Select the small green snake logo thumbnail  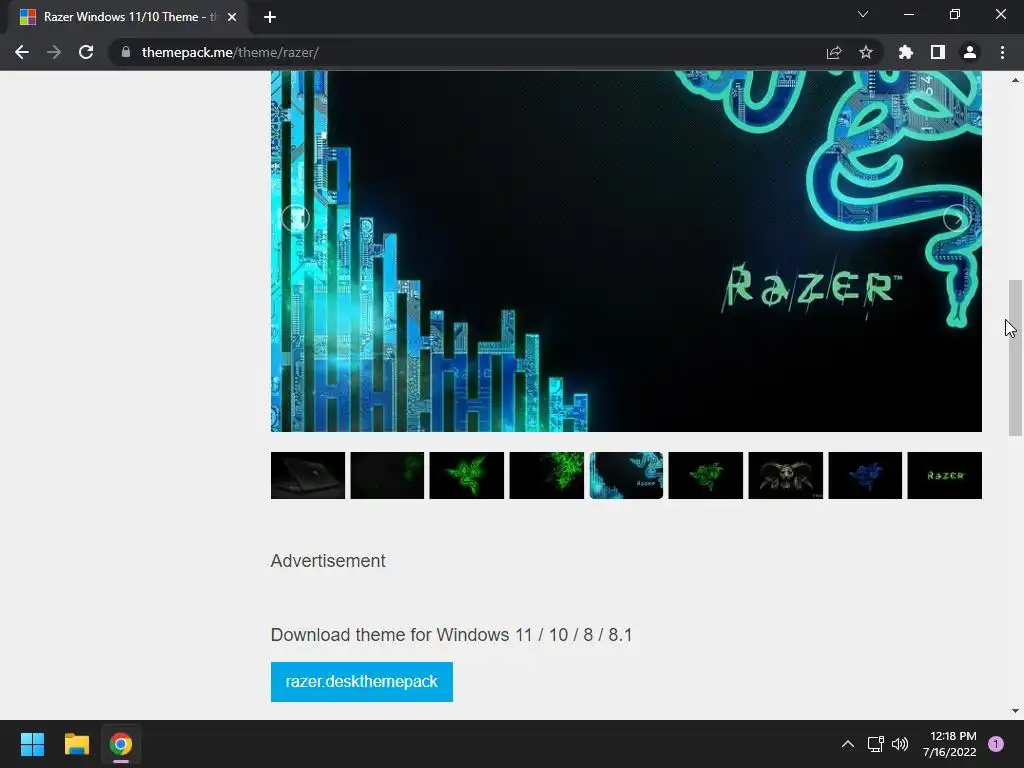(x=706, y=475)
